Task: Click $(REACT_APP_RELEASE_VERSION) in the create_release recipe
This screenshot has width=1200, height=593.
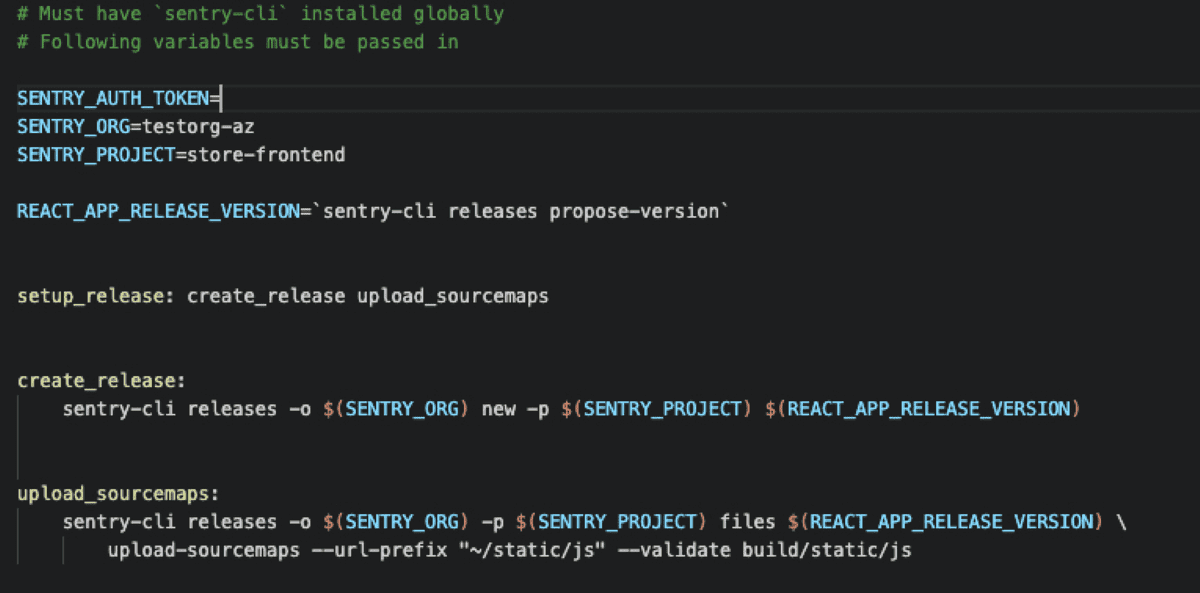Action: (x=922, y=409)
